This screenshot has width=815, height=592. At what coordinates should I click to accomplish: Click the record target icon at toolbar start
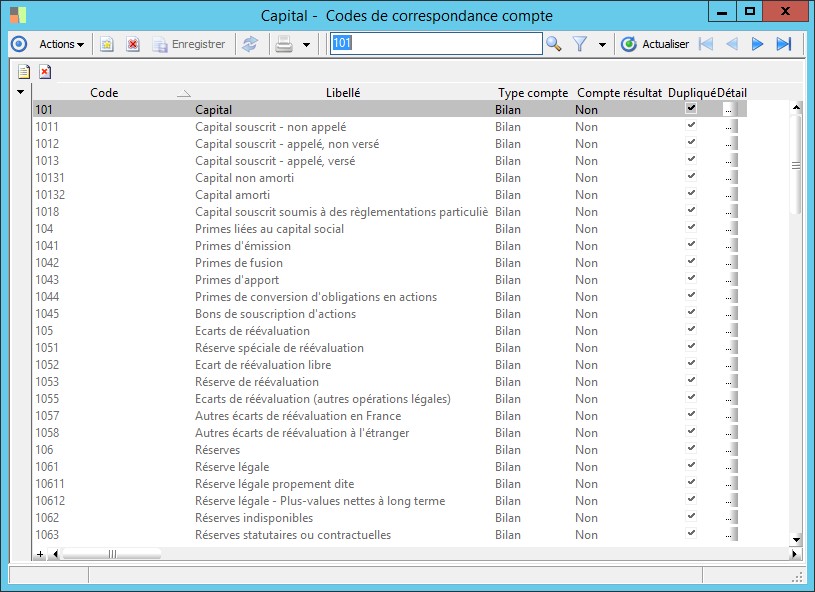click(17, 44)
